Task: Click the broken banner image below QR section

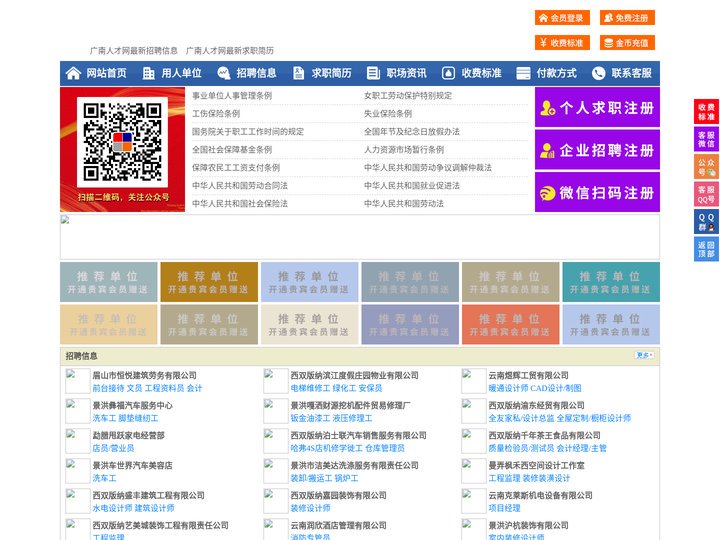Action: click(x=360, y=237)
